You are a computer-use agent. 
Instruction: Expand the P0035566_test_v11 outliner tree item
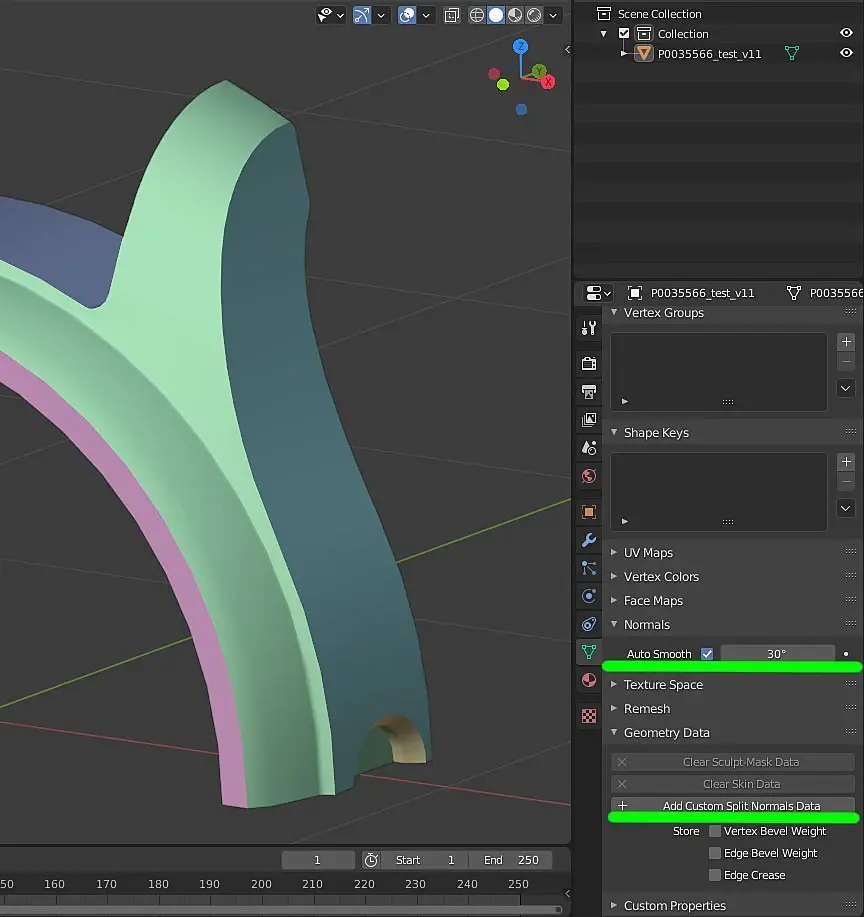pos(624,54)
